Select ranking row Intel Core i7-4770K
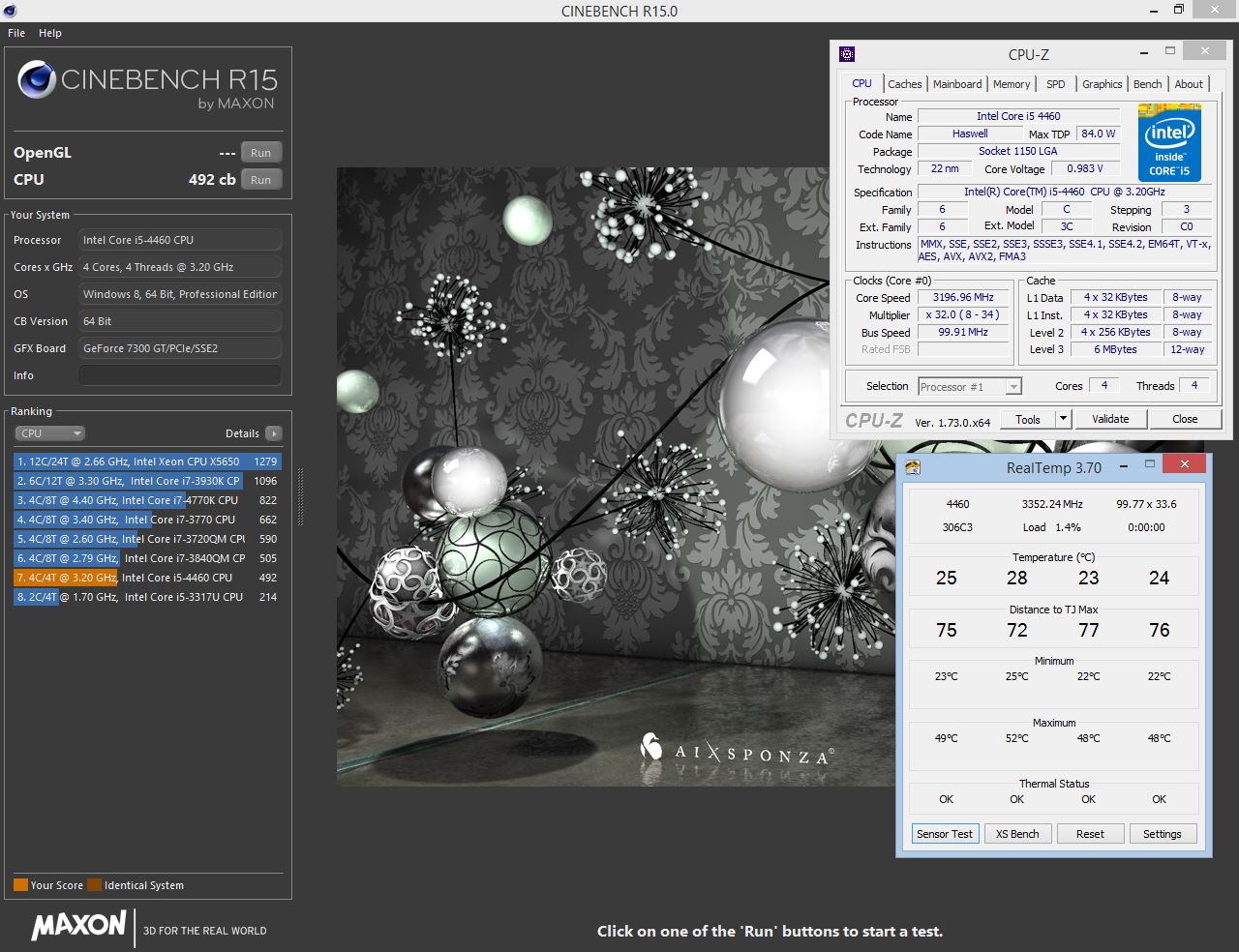This screenshot has width=1239, height=952. pyautogui.click(x=147, y=500)
